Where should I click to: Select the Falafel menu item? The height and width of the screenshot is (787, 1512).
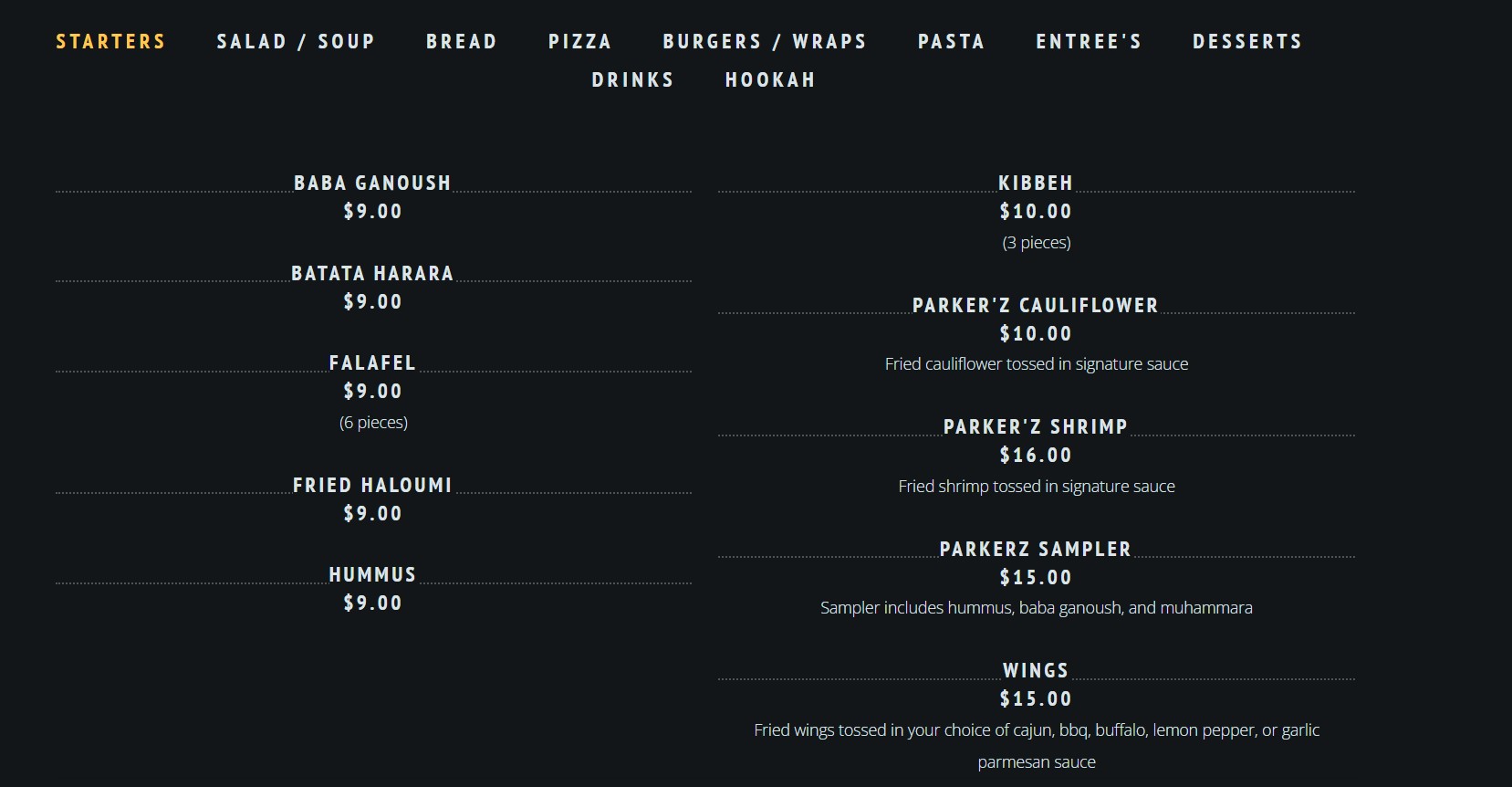372,363
